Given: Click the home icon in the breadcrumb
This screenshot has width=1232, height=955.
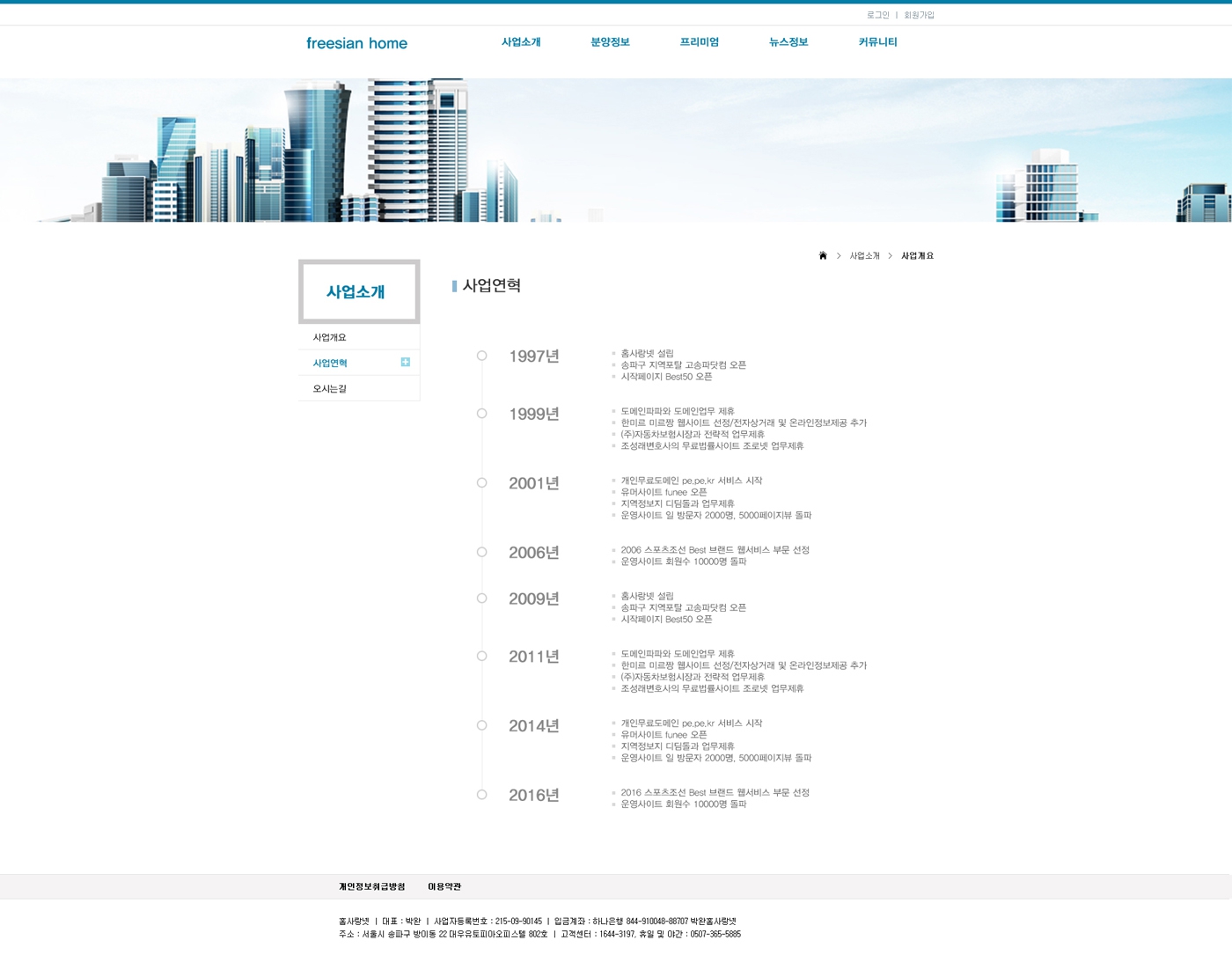Looking at the screenshot, I should [x=823, y=255].
